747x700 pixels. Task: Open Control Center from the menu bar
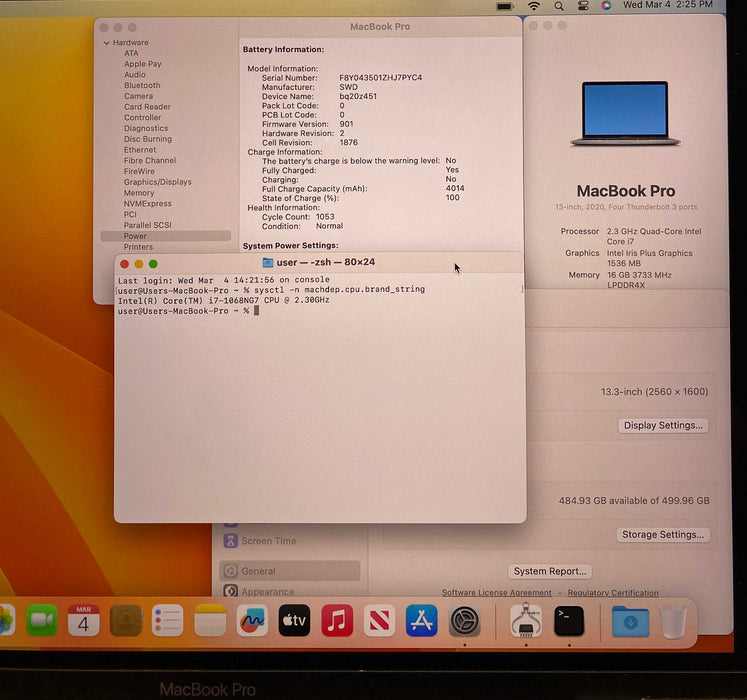583,6
